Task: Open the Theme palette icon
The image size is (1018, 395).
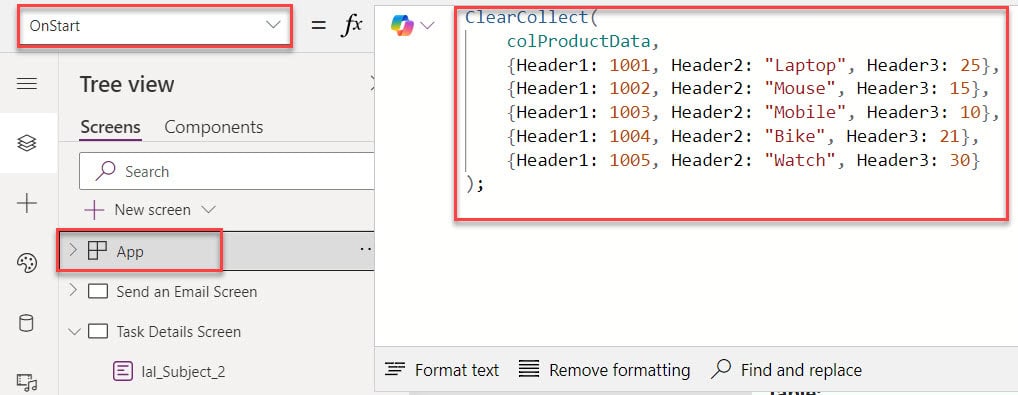Action: click(x=27, y=263)
